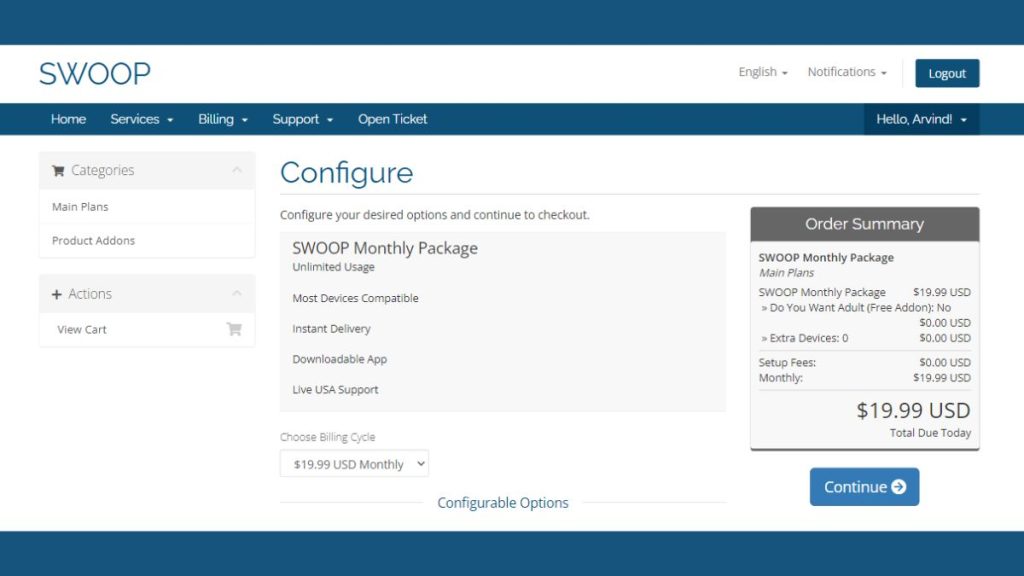Click the Categories shopping cart icon
The height and width of the screenshot is (576, 1024).
(x=58, y=170)
